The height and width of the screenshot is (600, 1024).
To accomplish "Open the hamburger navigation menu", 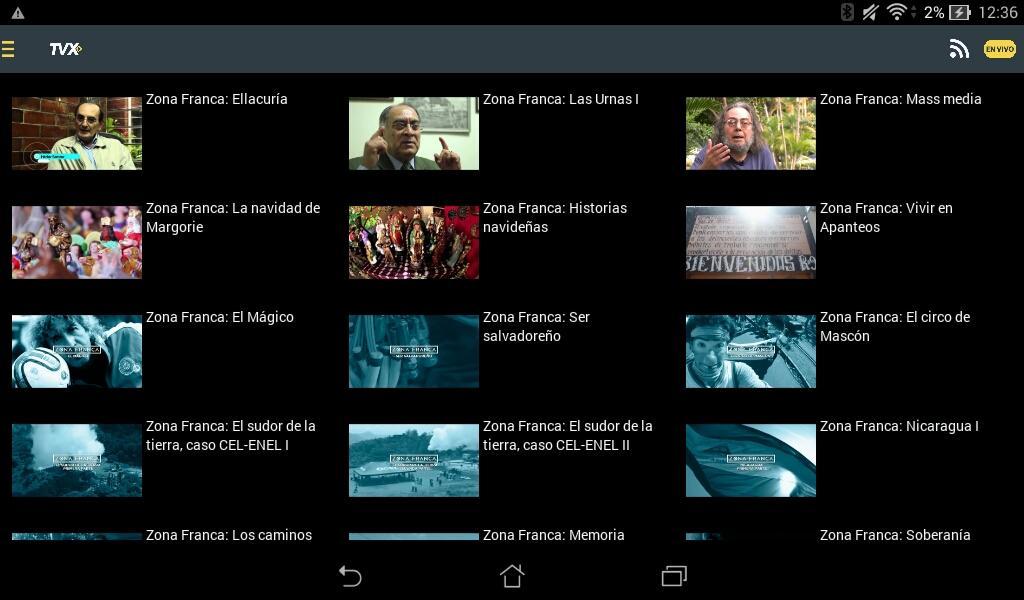I will coord(8,49).
